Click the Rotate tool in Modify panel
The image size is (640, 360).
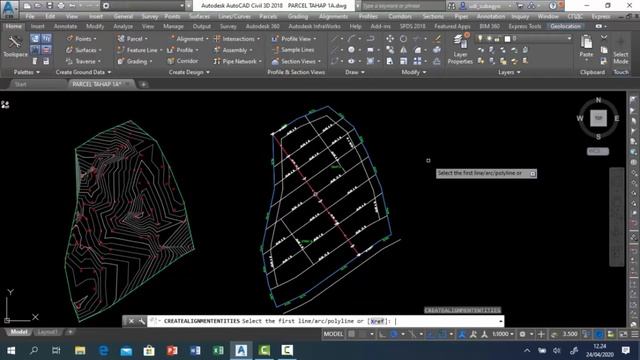(x=403, y=38)
